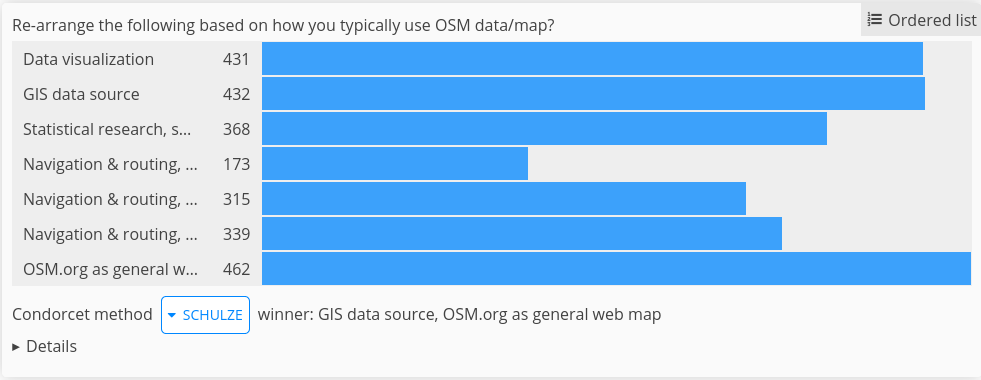The image size is (981, 380).
Task: Click the Navigation & routing bar valued 339
Action: tap(522, 234)
